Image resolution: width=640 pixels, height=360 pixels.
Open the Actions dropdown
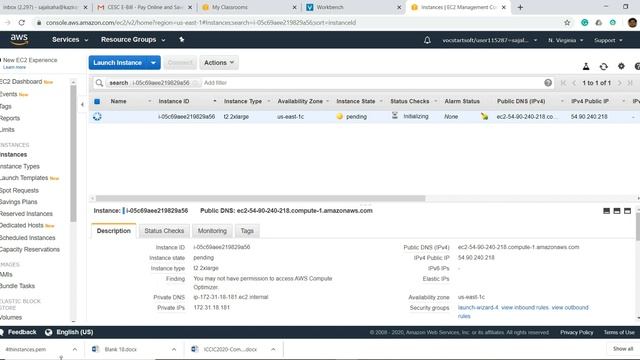pyautogui.click(x=219, y=63)
